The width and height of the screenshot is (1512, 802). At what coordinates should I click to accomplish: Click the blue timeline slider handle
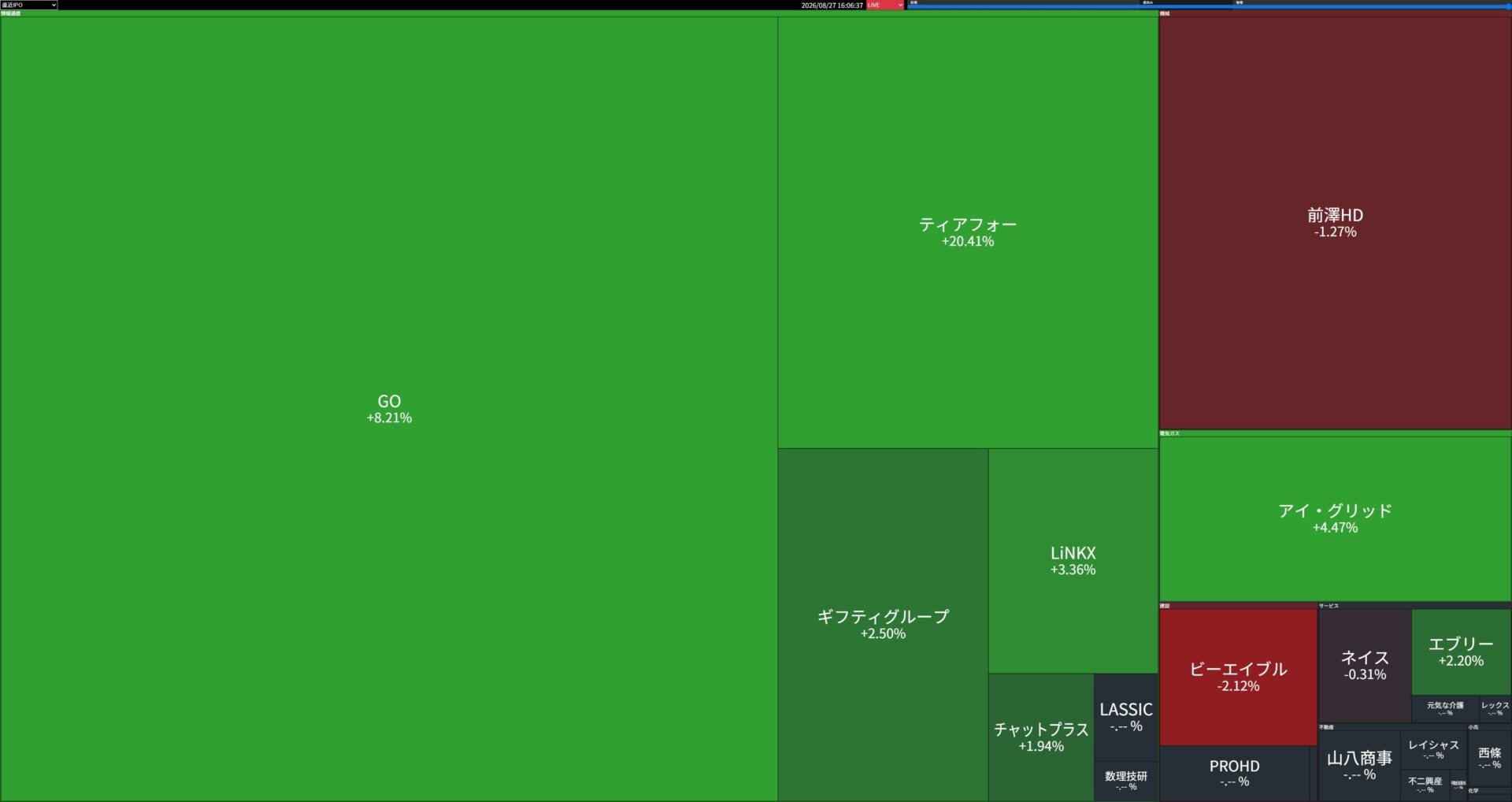[1508, 7]
